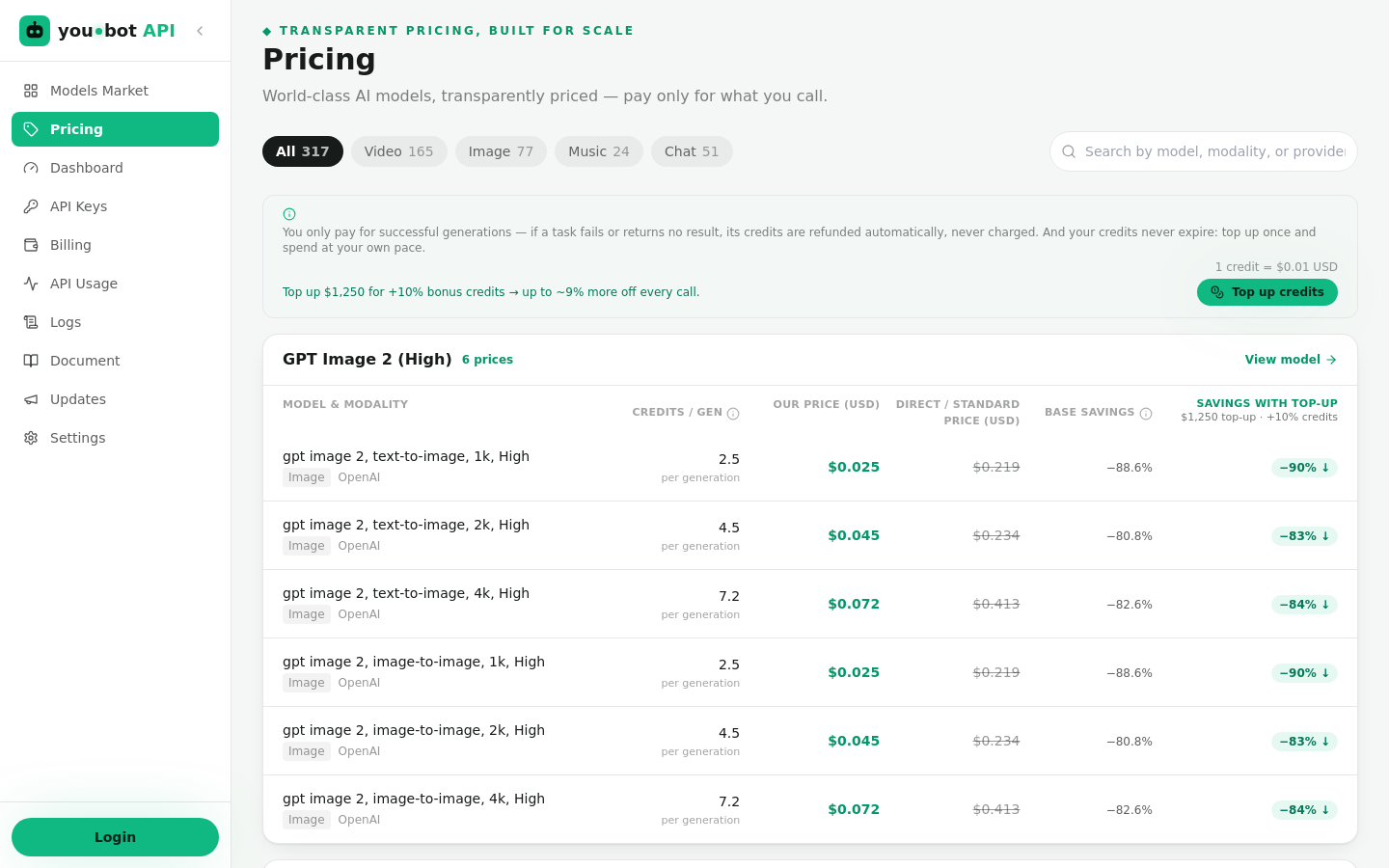Image resolution: width=1389 pixels, height=868 pixels.
Task: Click the 6 prices label
Action: 487,360
